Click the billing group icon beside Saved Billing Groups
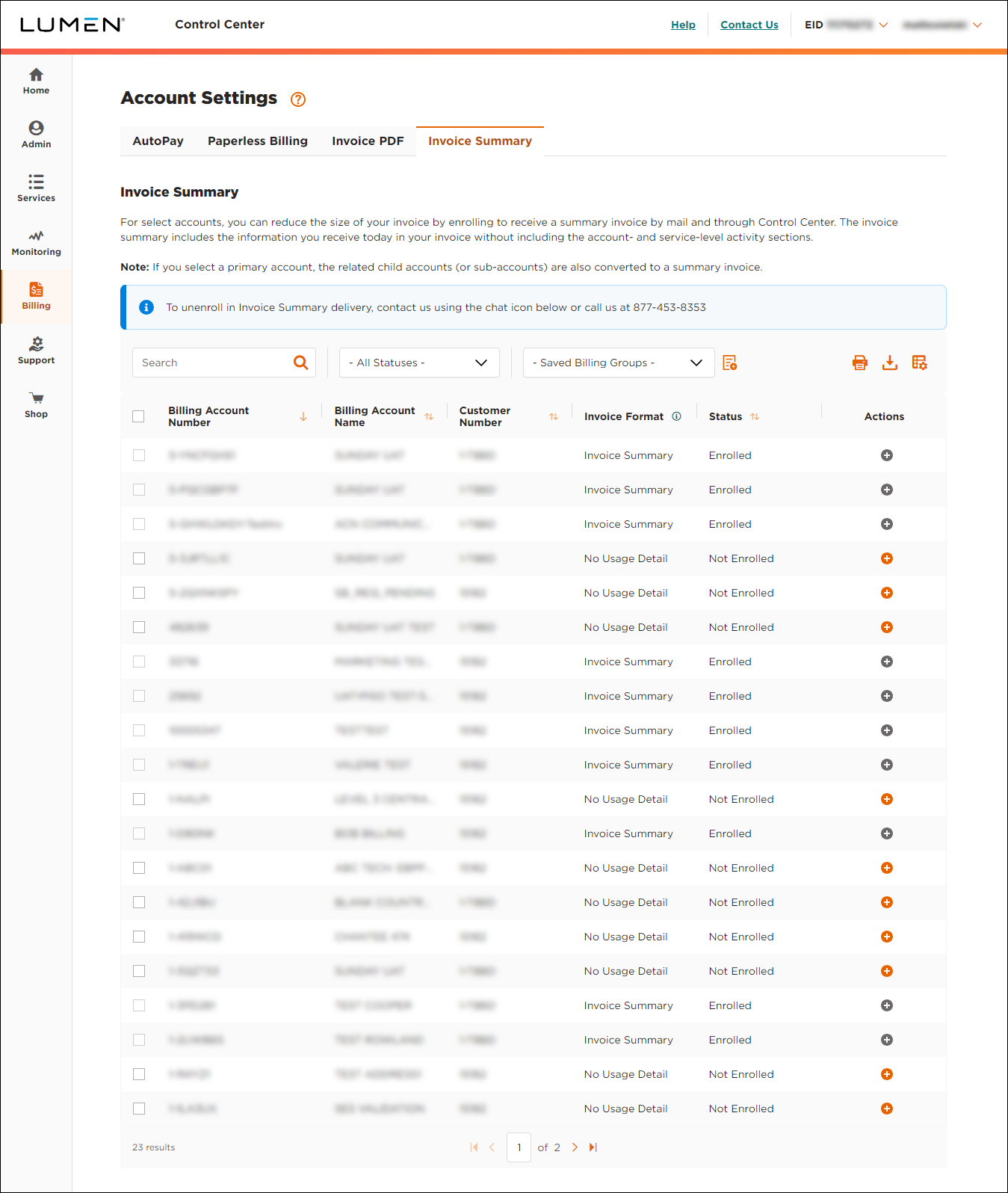The image size is (1008, 1193). [730, 363]
